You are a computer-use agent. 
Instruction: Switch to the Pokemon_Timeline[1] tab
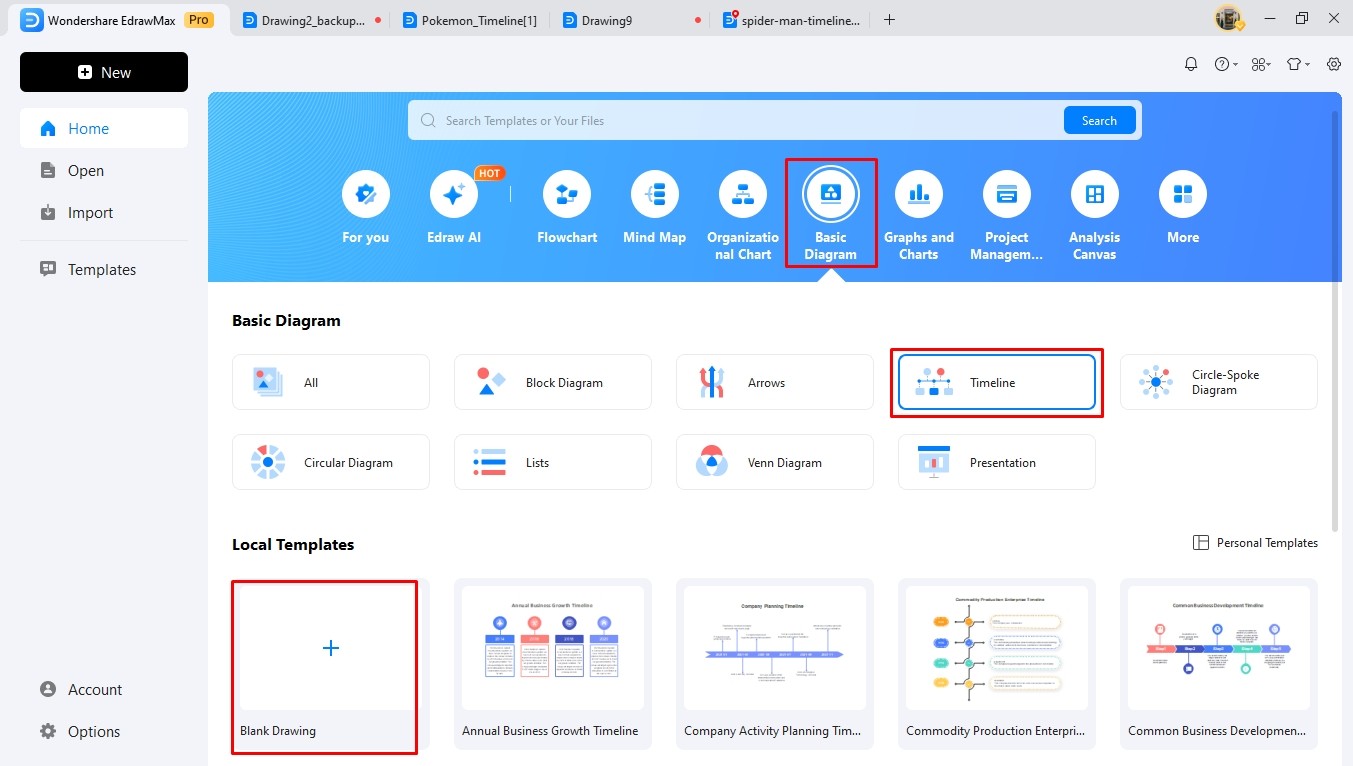click(470, 20)
